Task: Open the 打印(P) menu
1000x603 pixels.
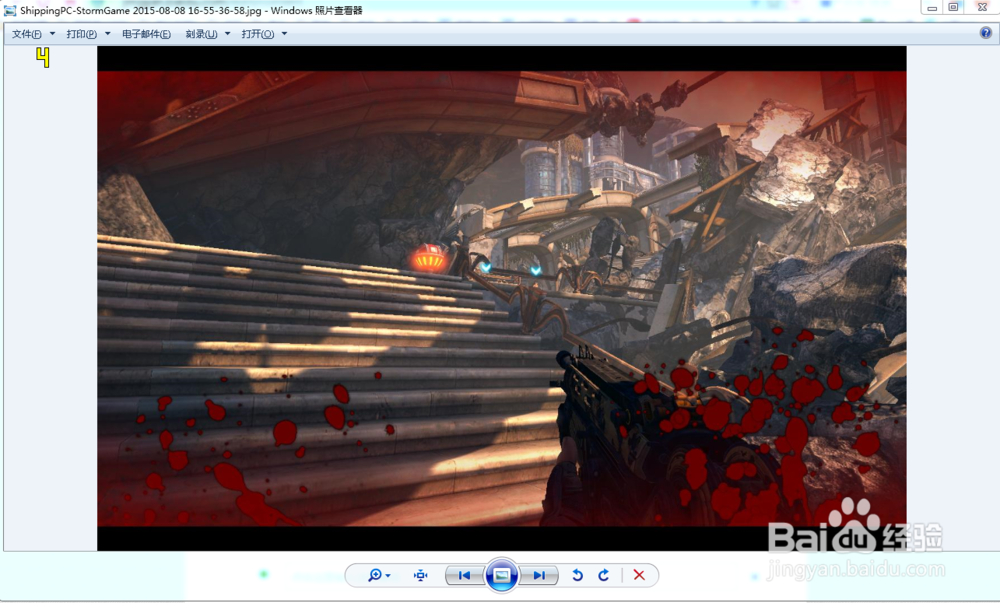Action: pyautogui.click(x=82, y=34)
